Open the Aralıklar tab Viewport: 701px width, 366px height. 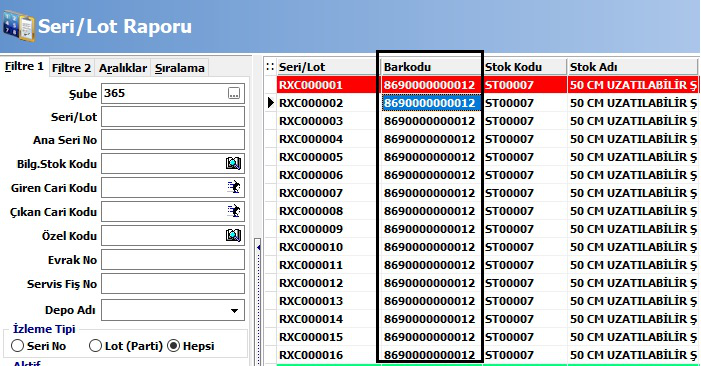(123, 68)
